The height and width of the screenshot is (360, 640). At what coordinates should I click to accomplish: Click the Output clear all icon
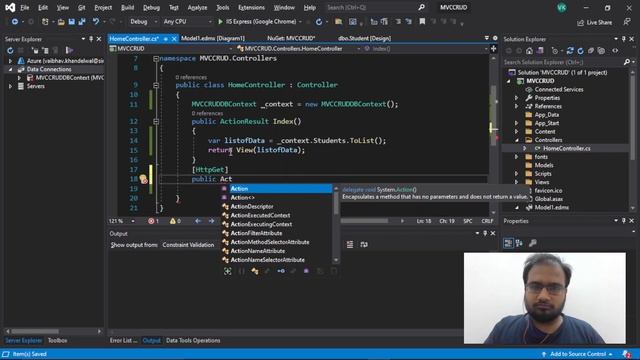pyautogui.click(x=350, y=244)
